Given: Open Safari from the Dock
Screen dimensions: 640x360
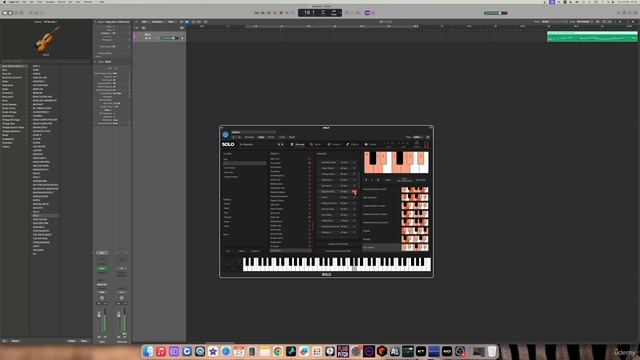Looking at the screenshot, I should (x=226, y=351).
